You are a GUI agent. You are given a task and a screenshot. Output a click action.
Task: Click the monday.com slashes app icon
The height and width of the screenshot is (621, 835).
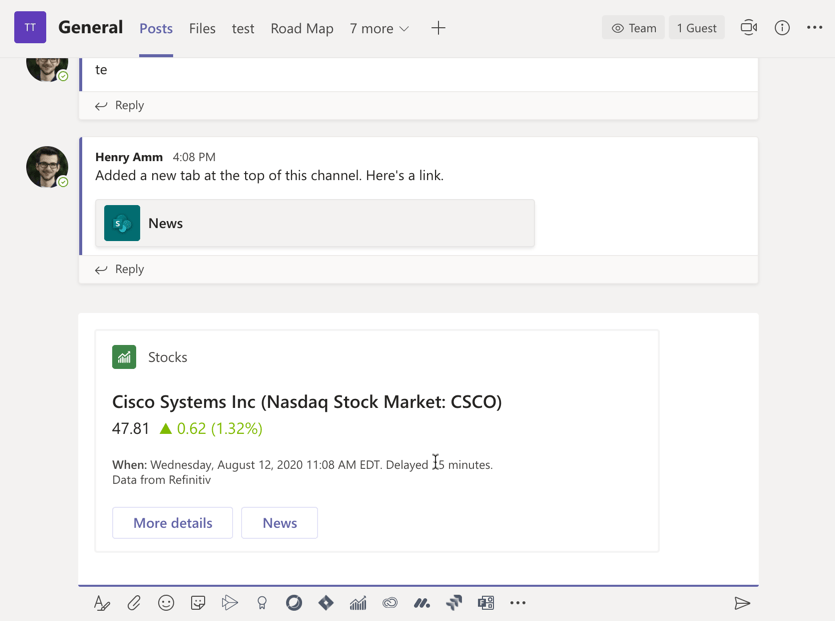[422, 603]
